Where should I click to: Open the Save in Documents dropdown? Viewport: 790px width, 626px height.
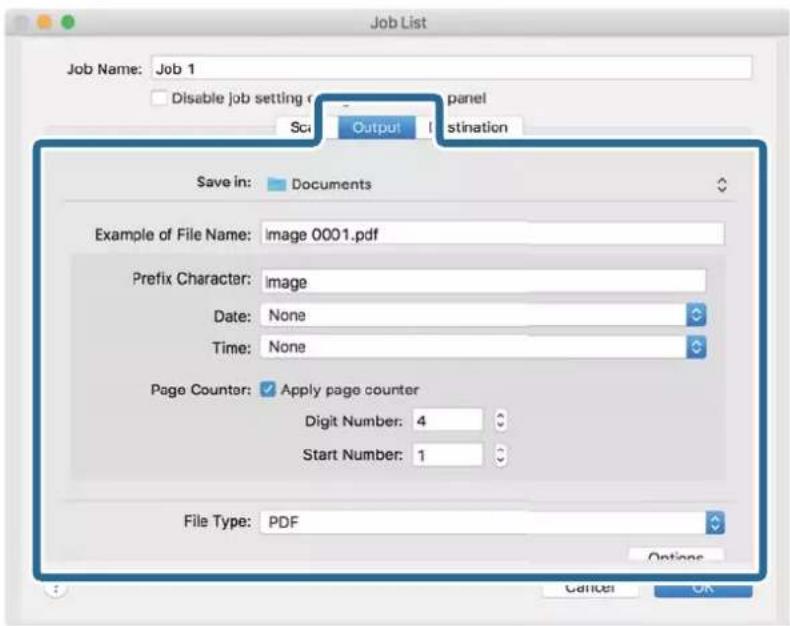[x=496, y=184]
